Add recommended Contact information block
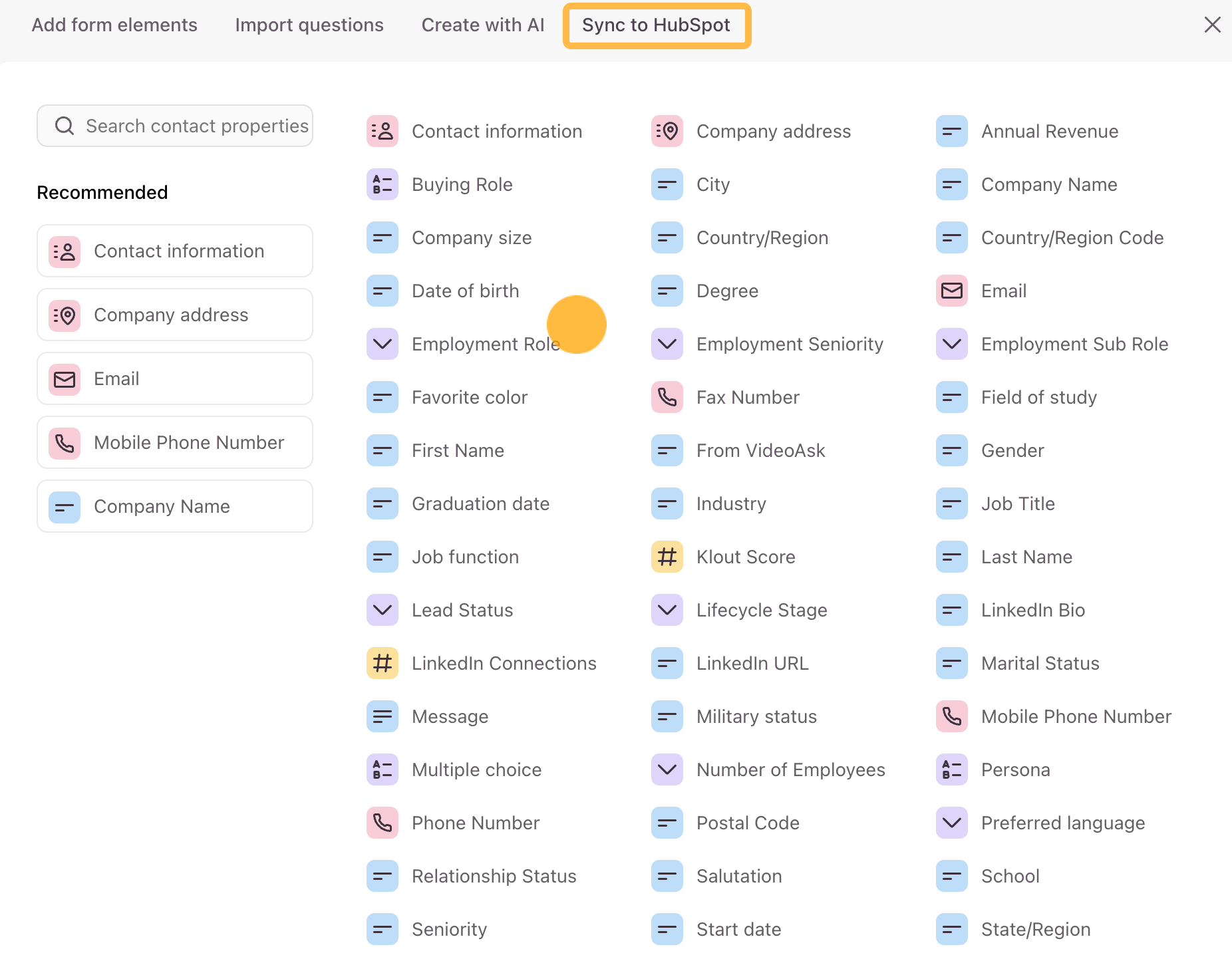The width and height of the screenshot is (1232, 963). (x=175, y=251)
